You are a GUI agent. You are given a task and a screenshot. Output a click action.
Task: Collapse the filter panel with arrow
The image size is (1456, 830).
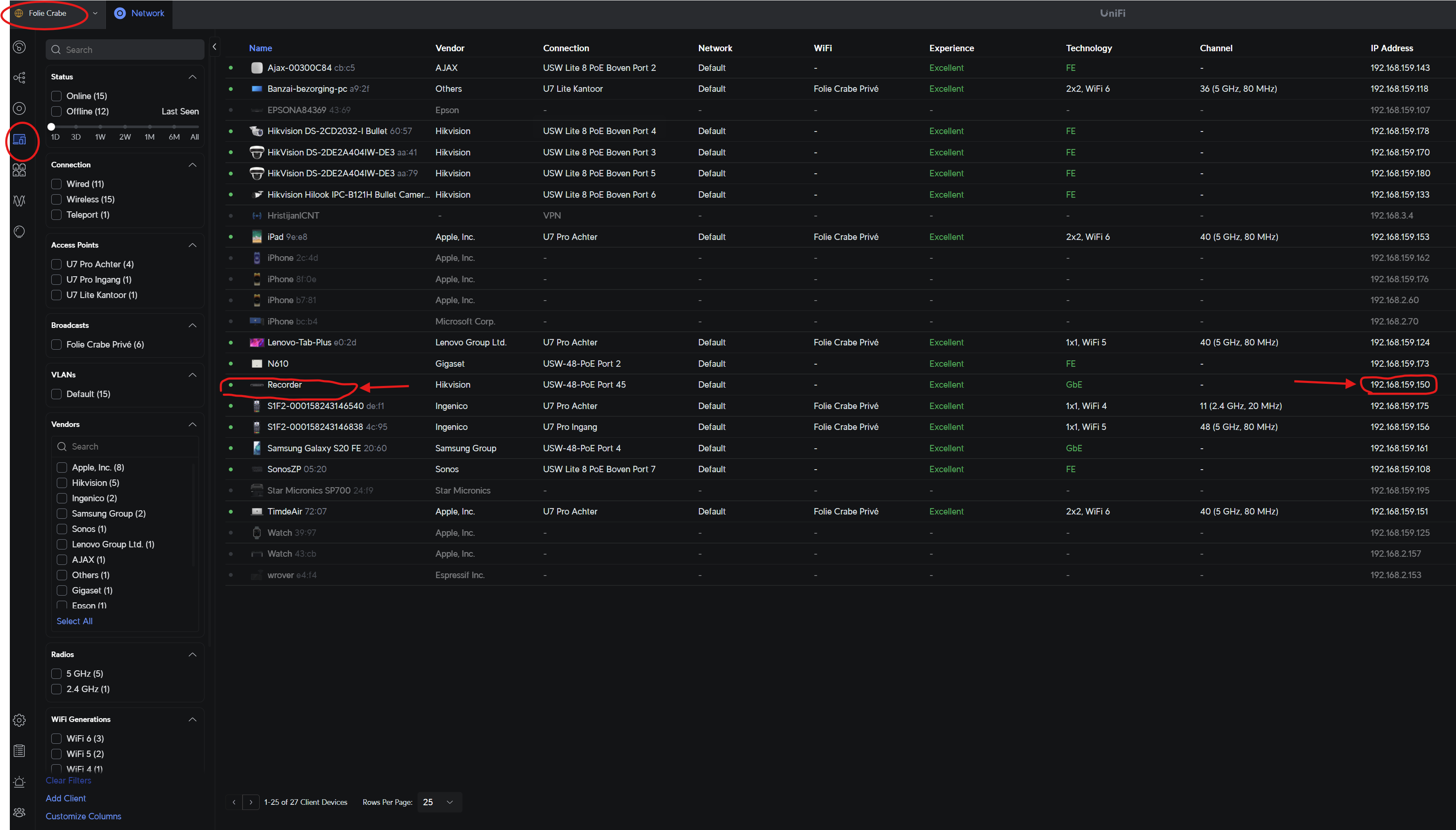click(214, 47)
